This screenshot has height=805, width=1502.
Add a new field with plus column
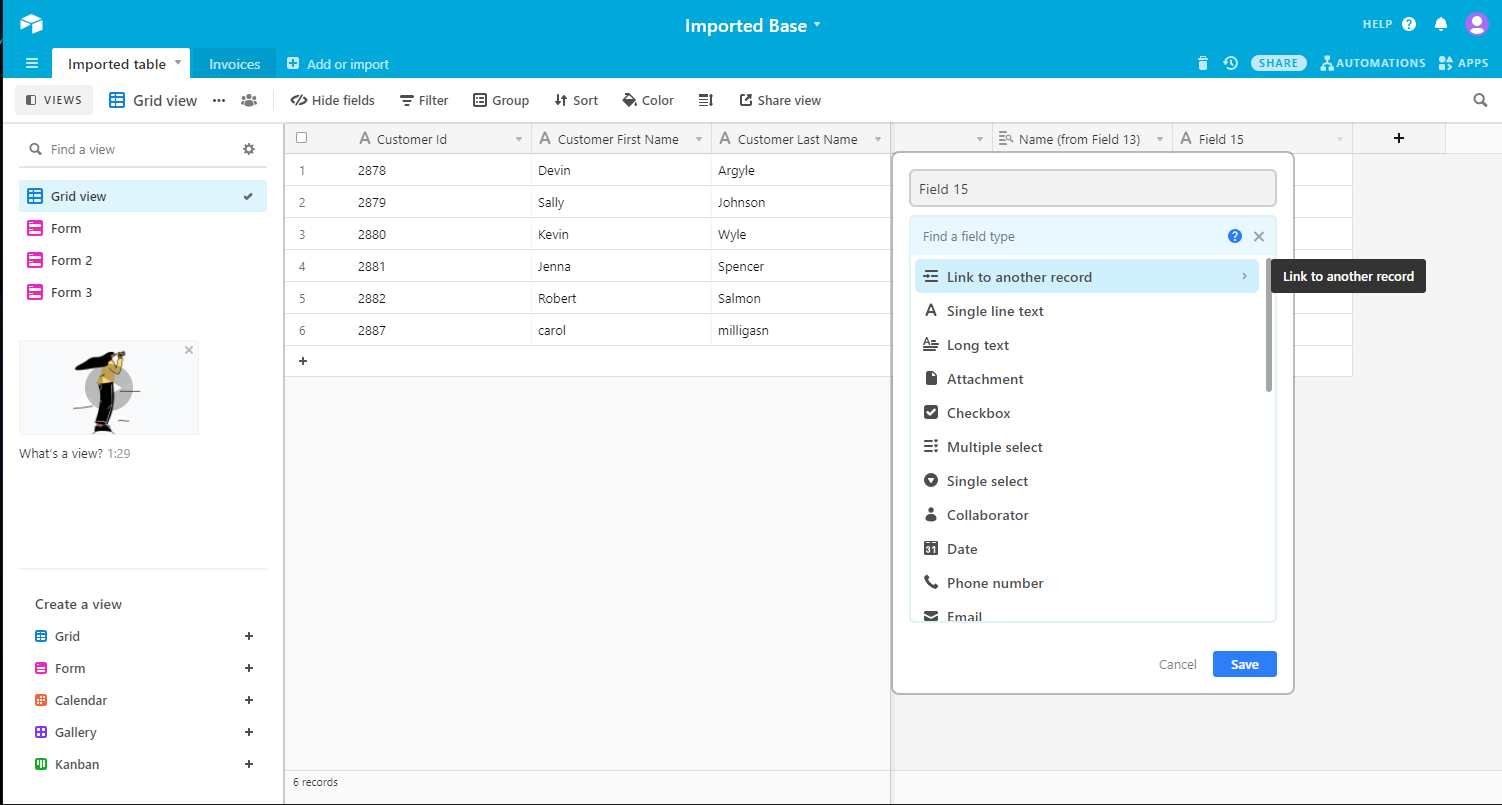tap(1399, 138)
